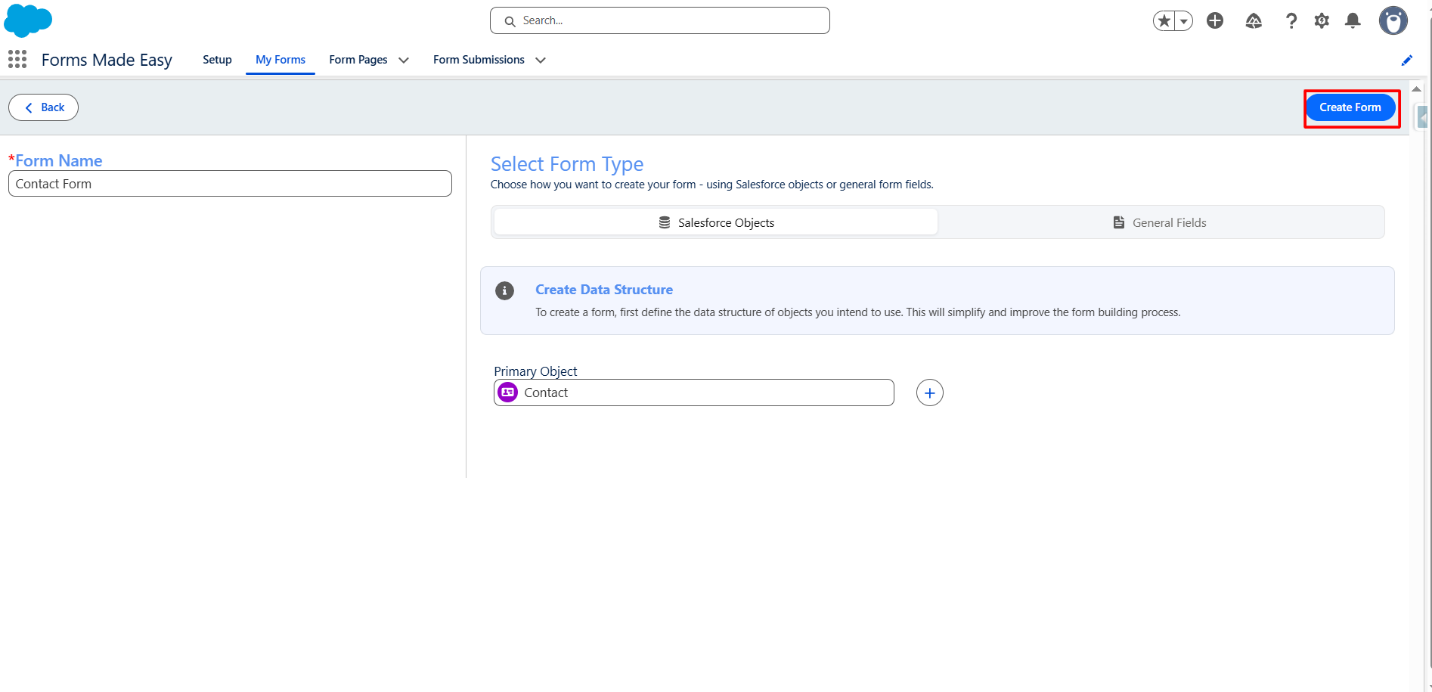Open the user profile avatar
Image resolution: width=1432 pixels, height=692 pixels.
(1393, 20)
